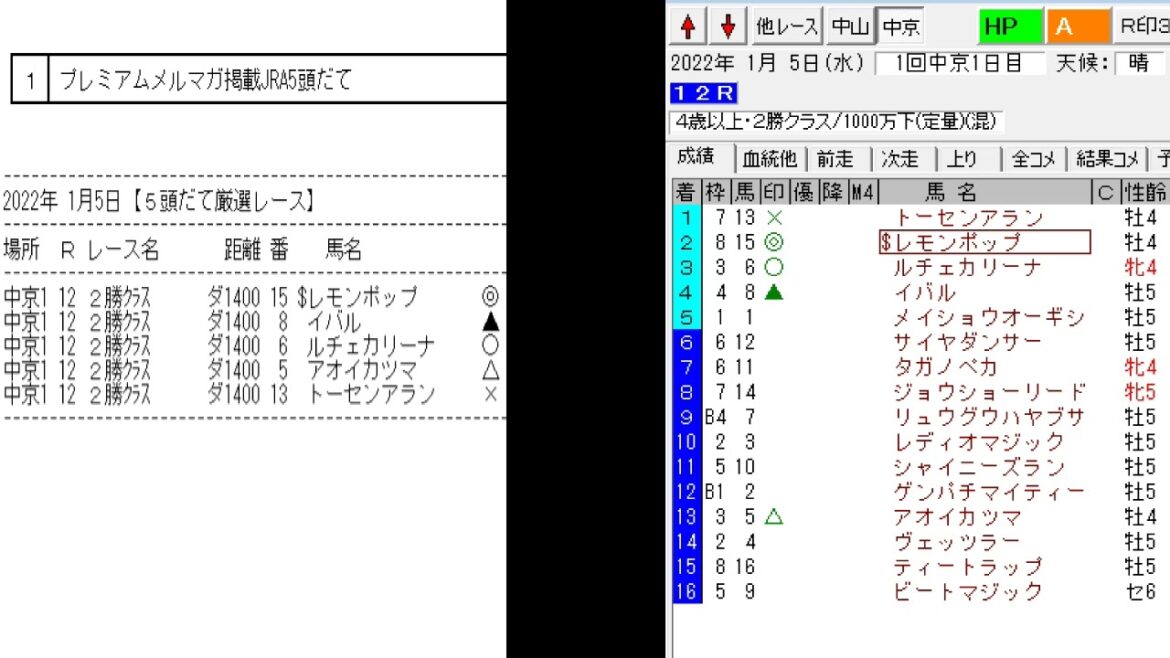Click the red up arrow button
Image resolution: width=1170 pixels, height=658 pixels.
click(x=688, y=27)
